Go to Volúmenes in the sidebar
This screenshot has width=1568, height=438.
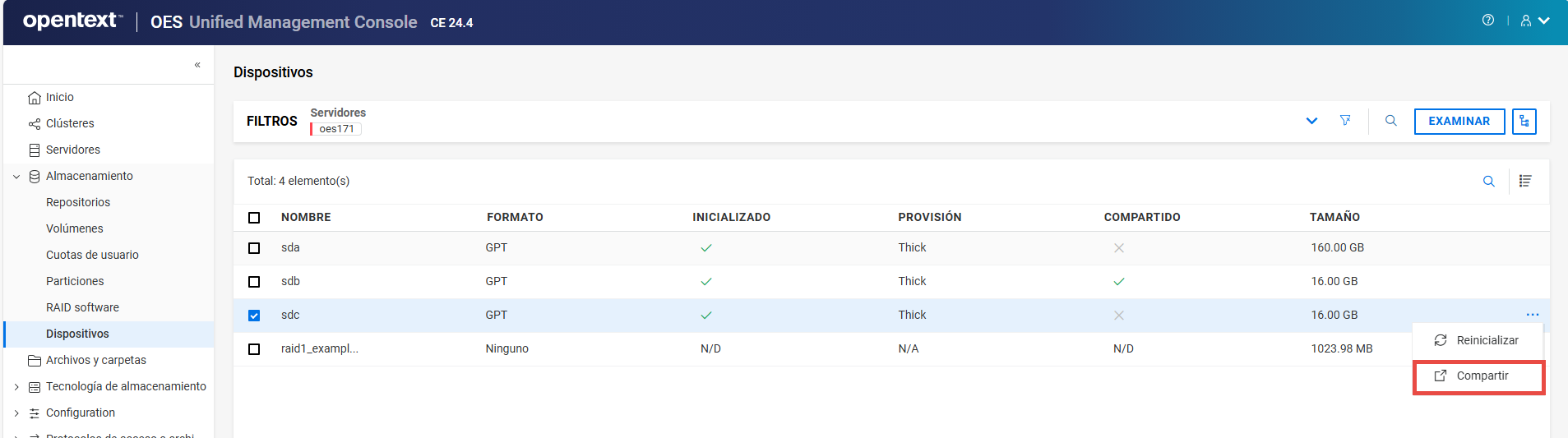pos(75,228)
